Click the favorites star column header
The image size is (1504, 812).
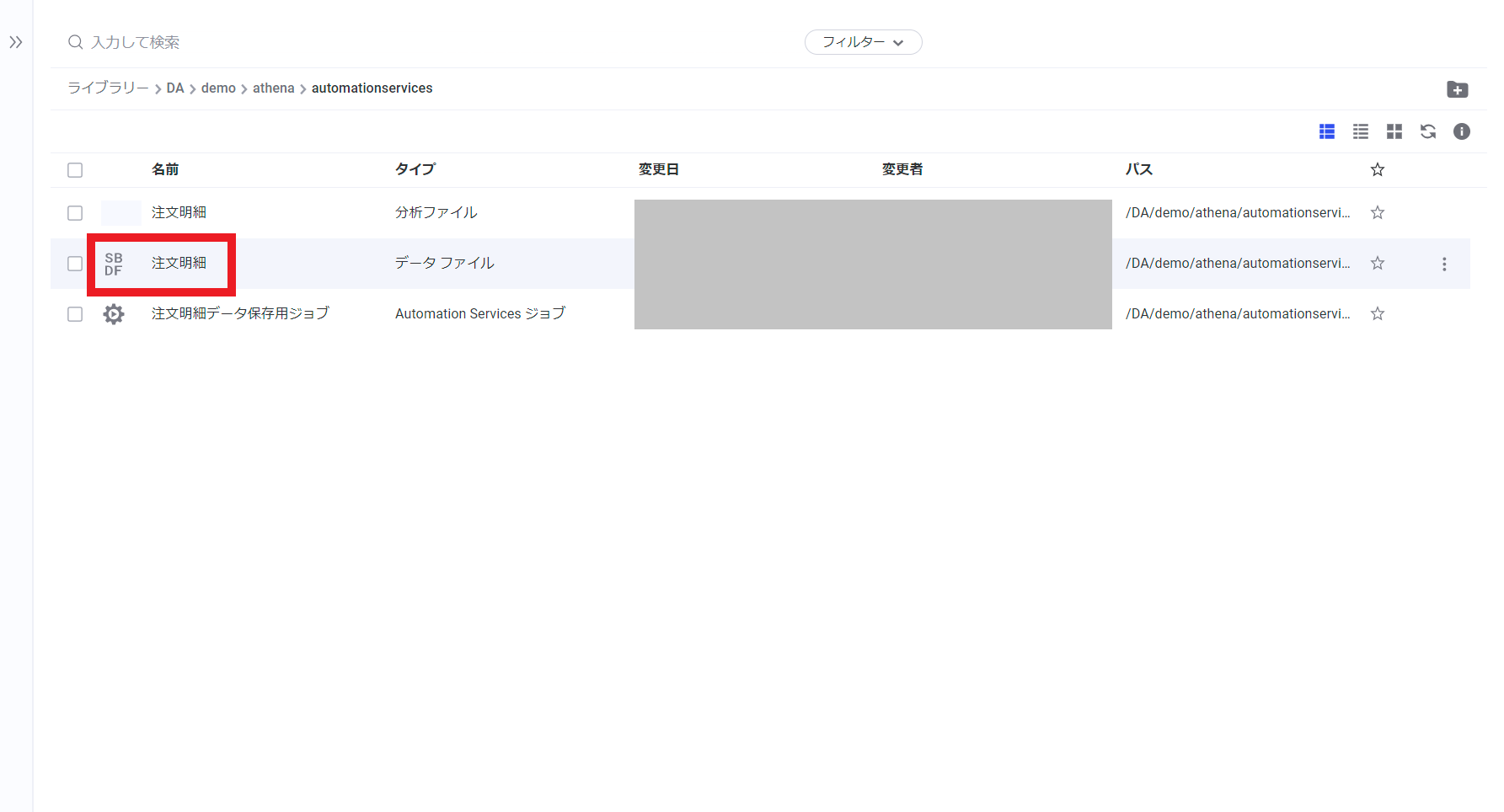pos(1378,169)
